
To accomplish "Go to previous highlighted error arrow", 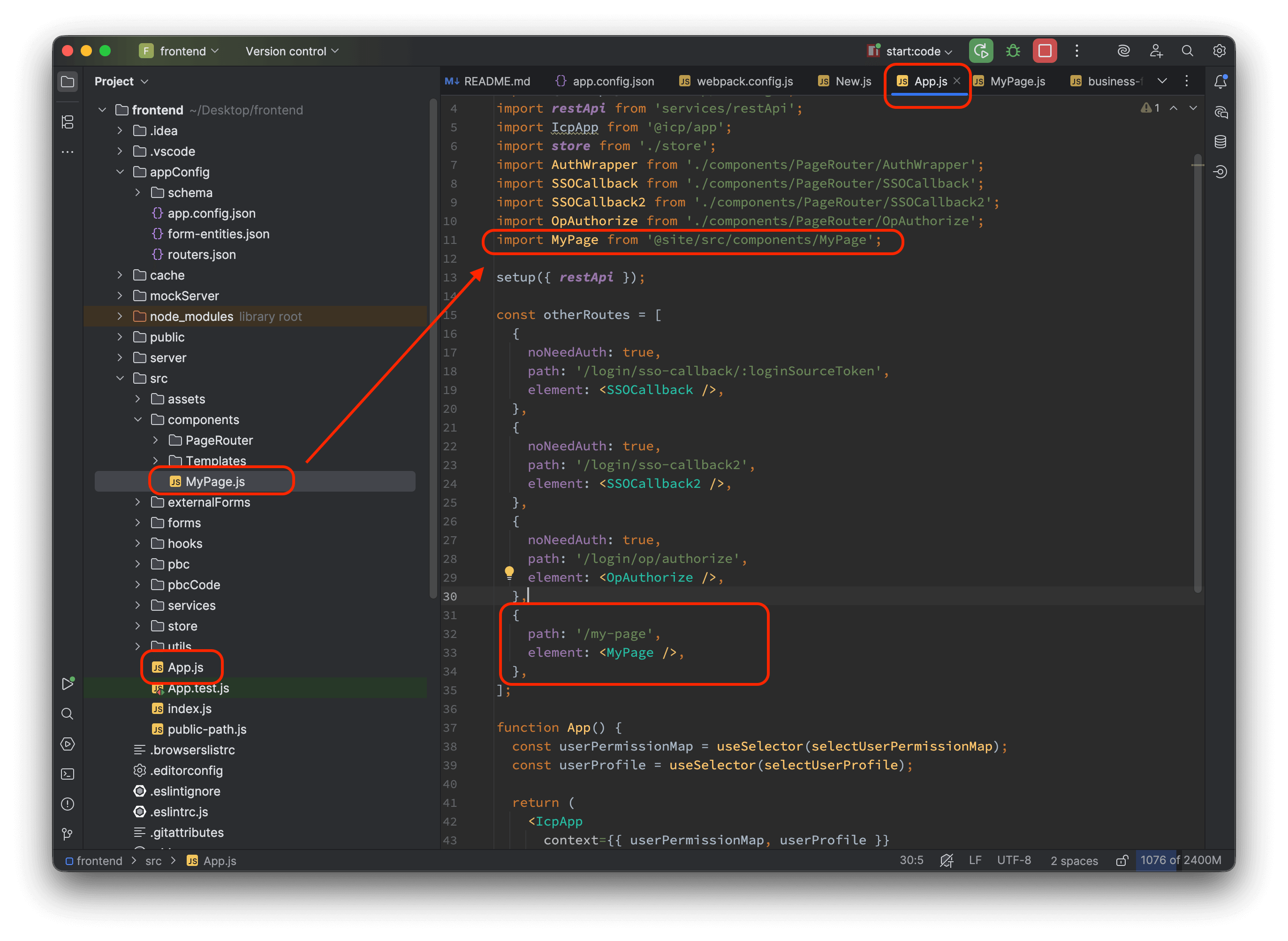I will [x=1174, y=108].
